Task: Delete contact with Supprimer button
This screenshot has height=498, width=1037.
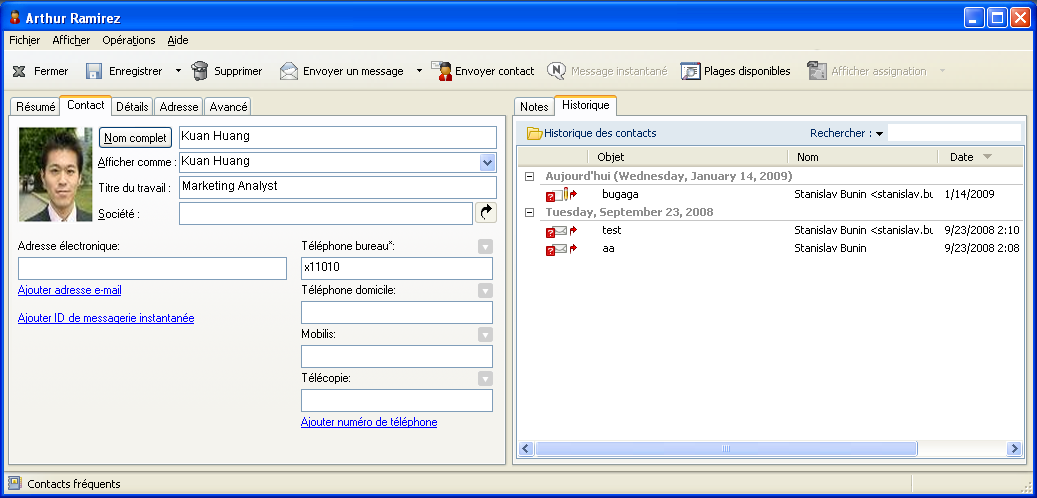Action: [x=227, y=71]
